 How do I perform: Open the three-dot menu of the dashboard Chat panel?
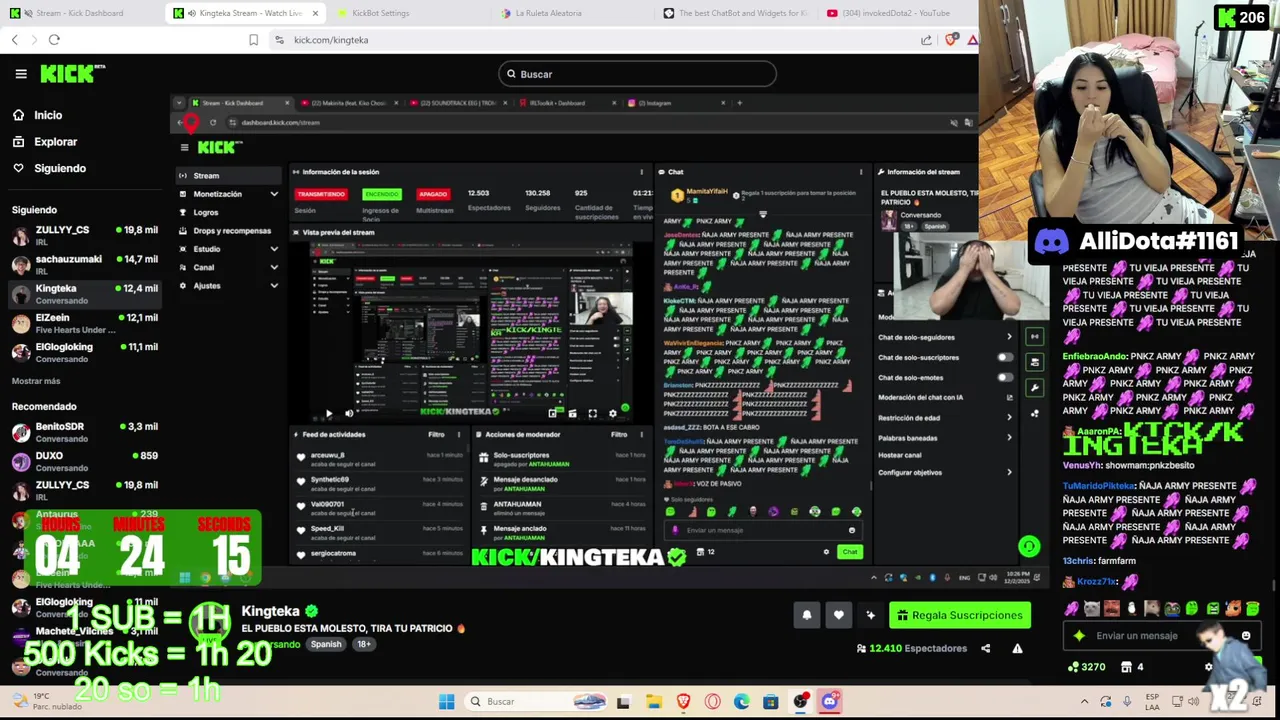point(861,172)
